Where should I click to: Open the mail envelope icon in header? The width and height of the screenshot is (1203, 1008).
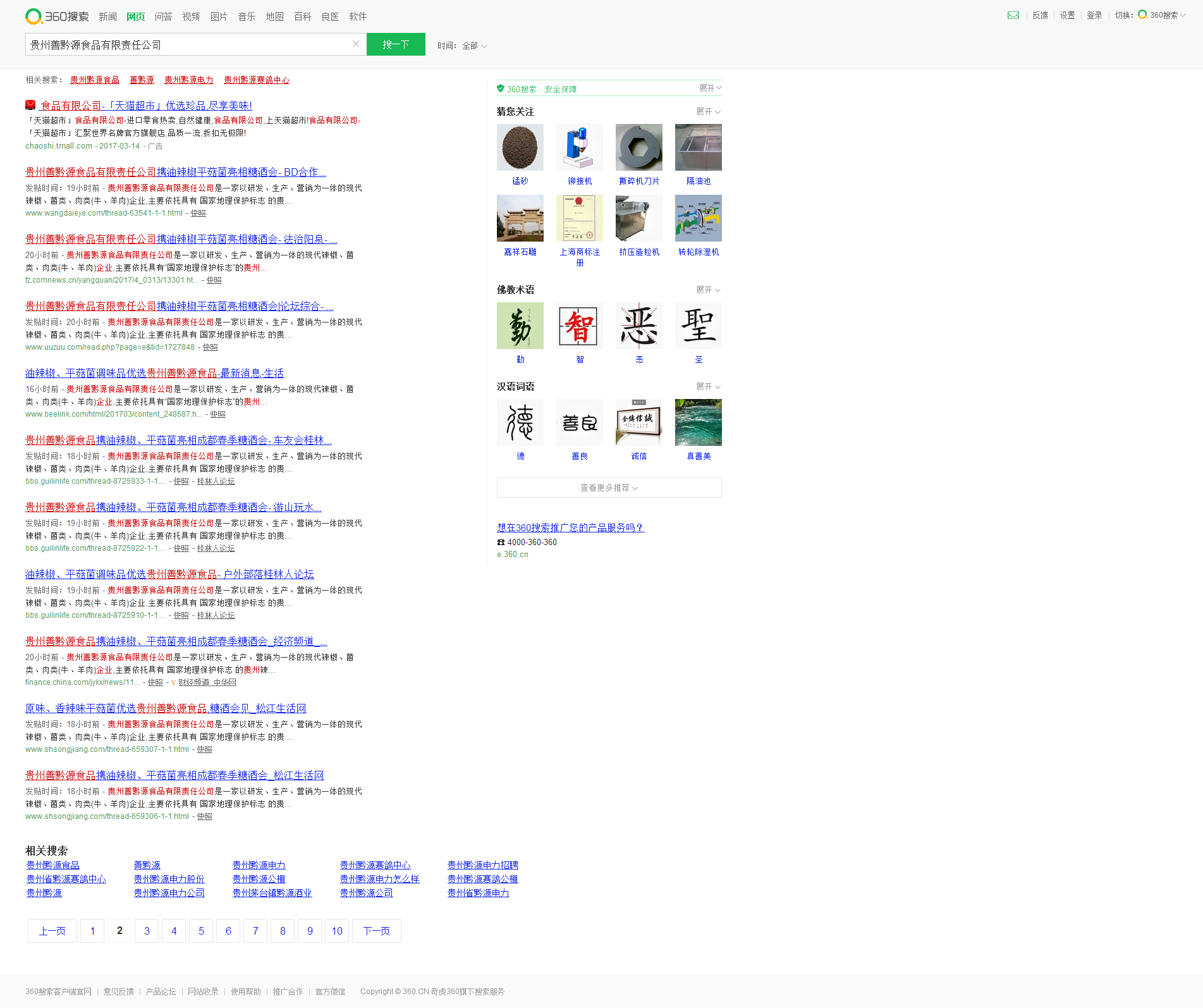coord(1013,15)
